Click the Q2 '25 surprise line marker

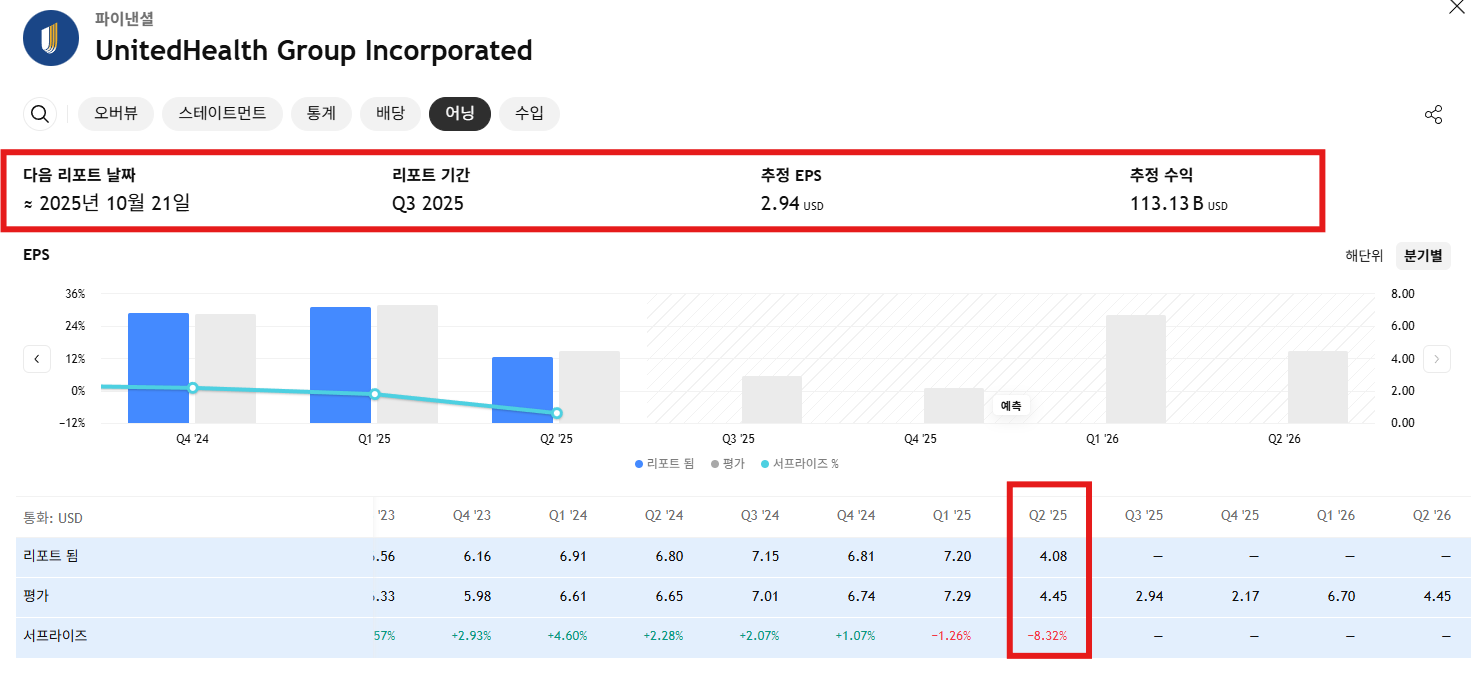pyautogui.click(x=557, y=413)
